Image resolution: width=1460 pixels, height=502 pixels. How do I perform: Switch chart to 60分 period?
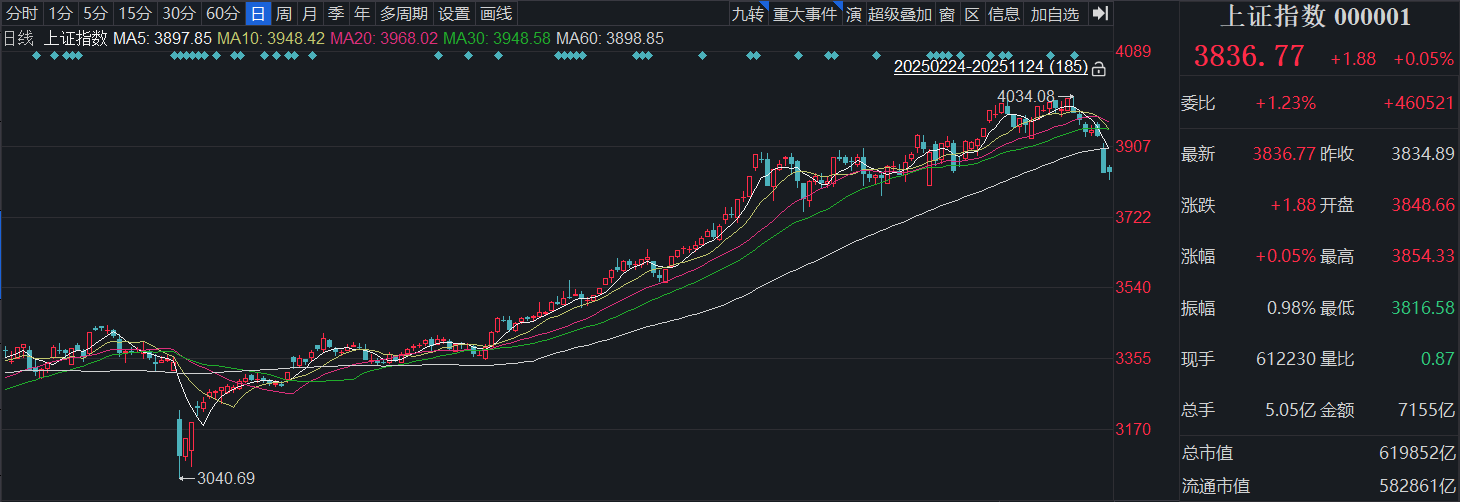(x=222, y=14)
